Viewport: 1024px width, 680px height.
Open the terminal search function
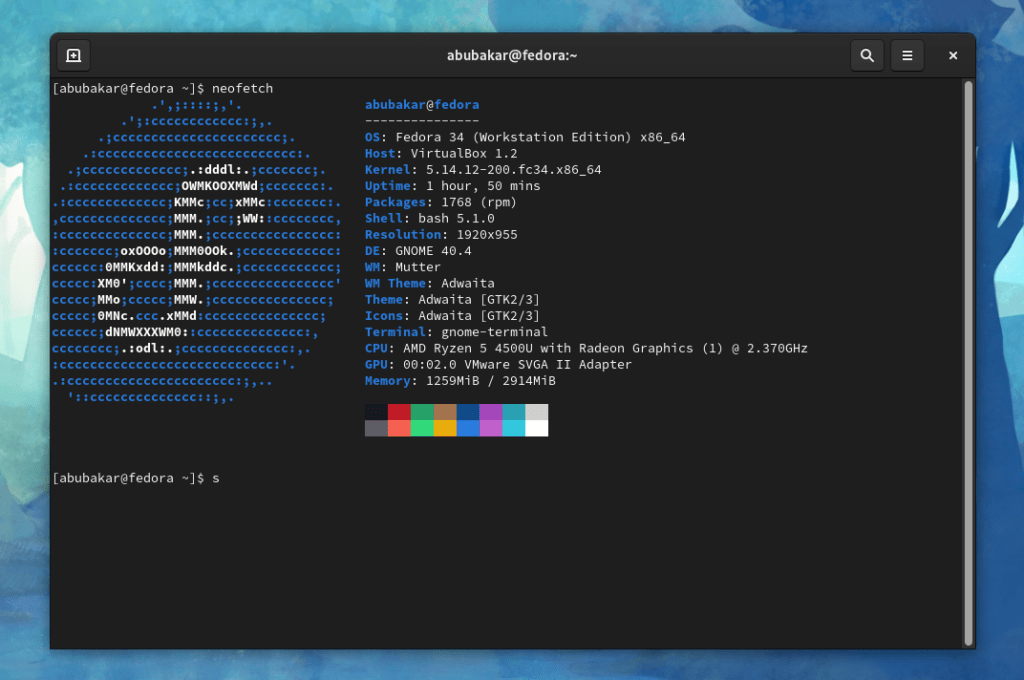[867, 55]
